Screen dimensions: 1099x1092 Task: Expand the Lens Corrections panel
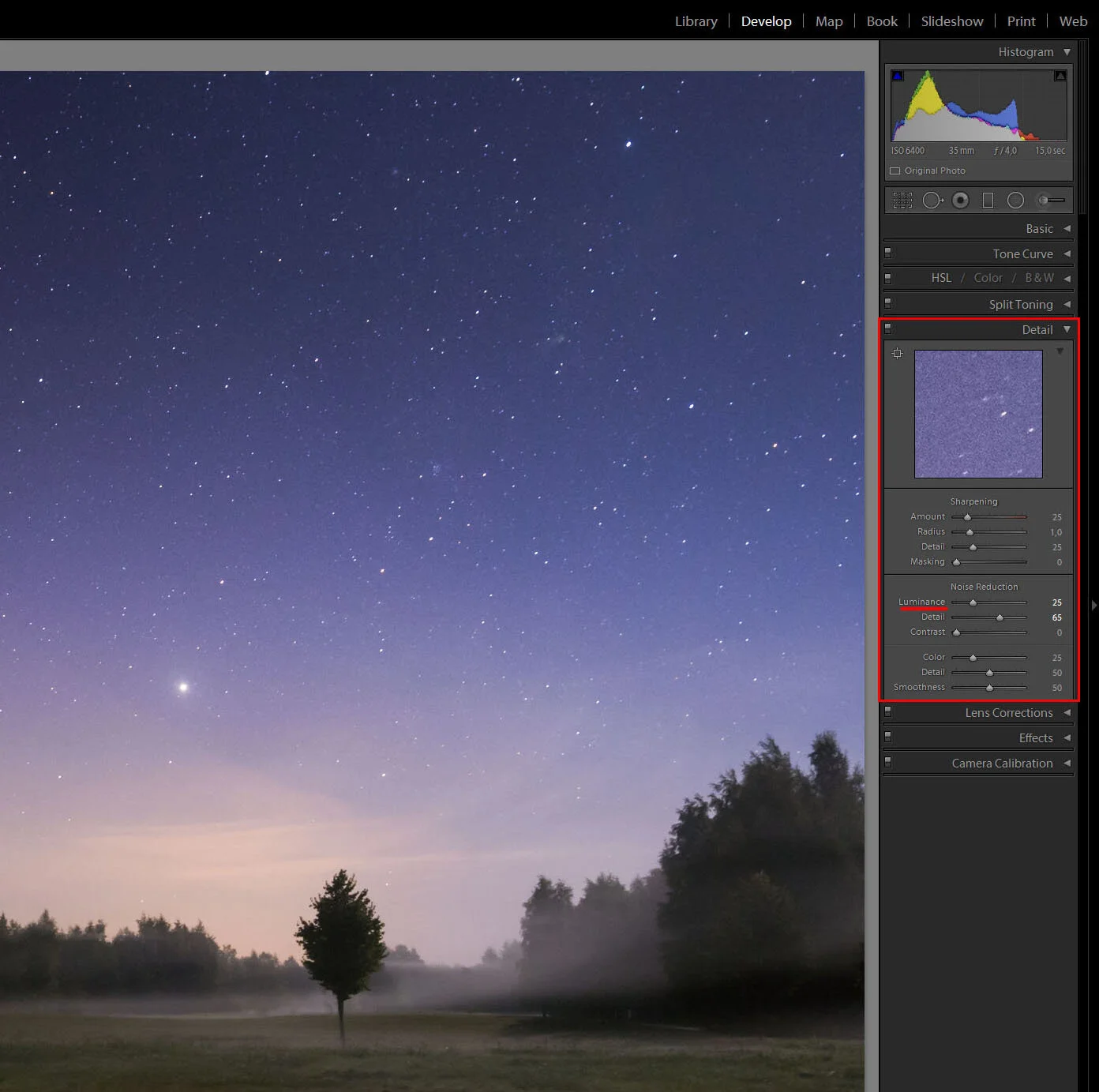click(x=1009, y=712)
